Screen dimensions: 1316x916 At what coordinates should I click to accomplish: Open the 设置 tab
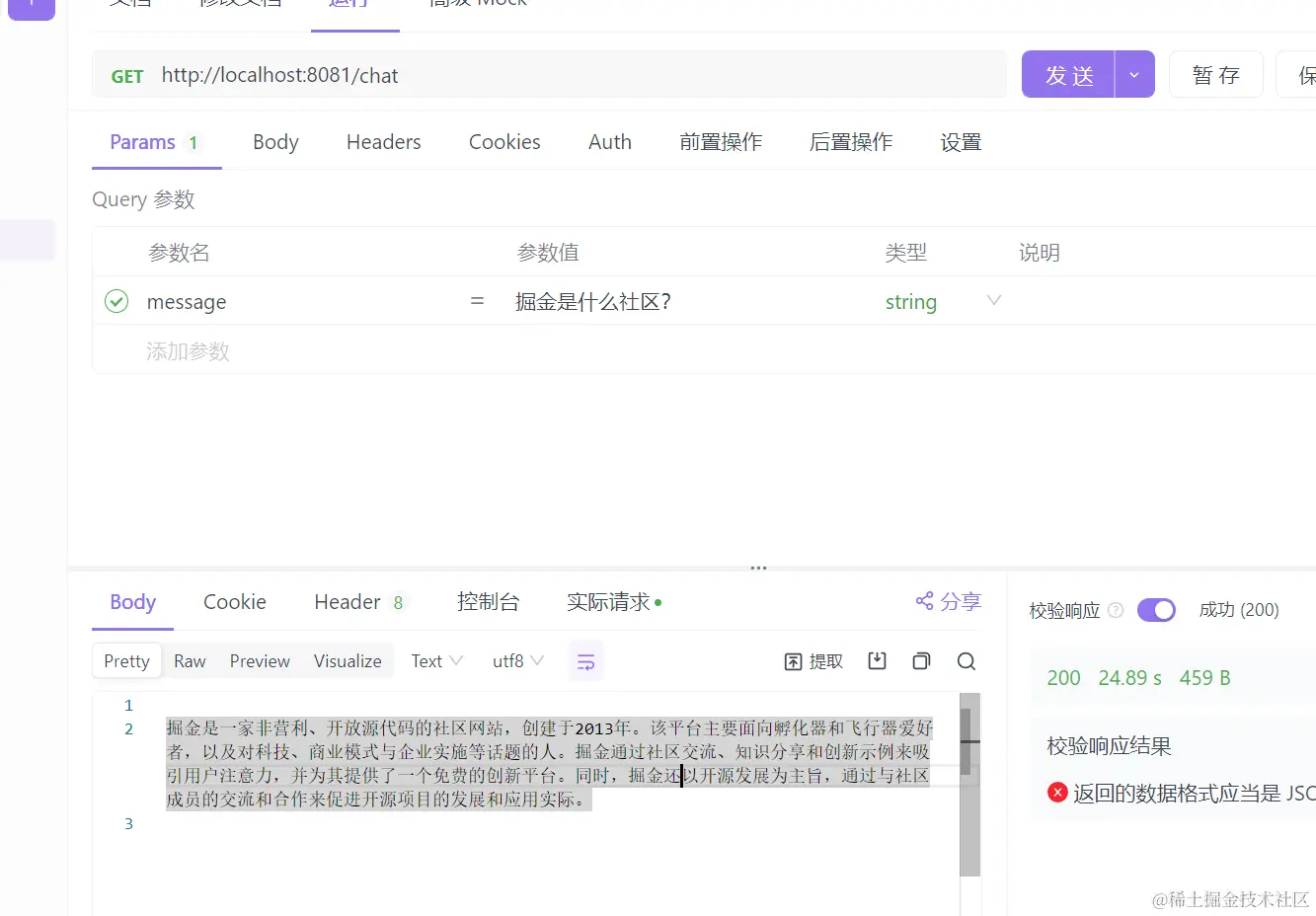961,142
